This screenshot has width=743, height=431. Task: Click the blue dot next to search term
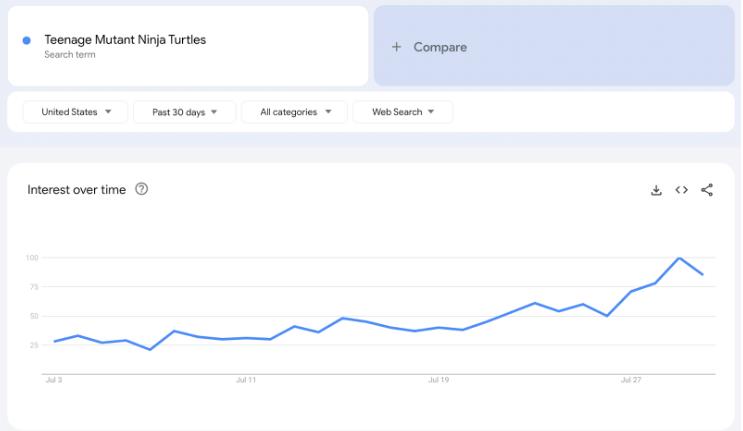click(27, 41)
